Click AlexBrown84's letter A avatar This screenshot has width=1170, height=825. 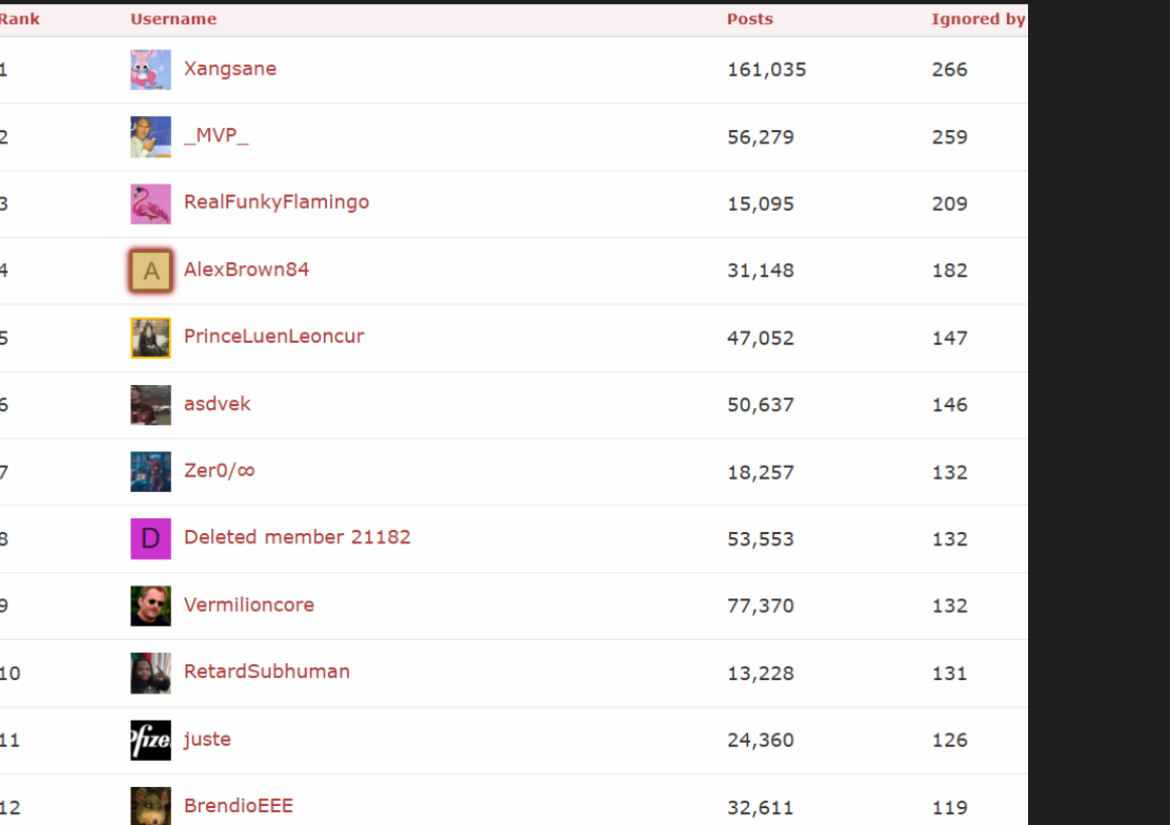tap(151, 271)
